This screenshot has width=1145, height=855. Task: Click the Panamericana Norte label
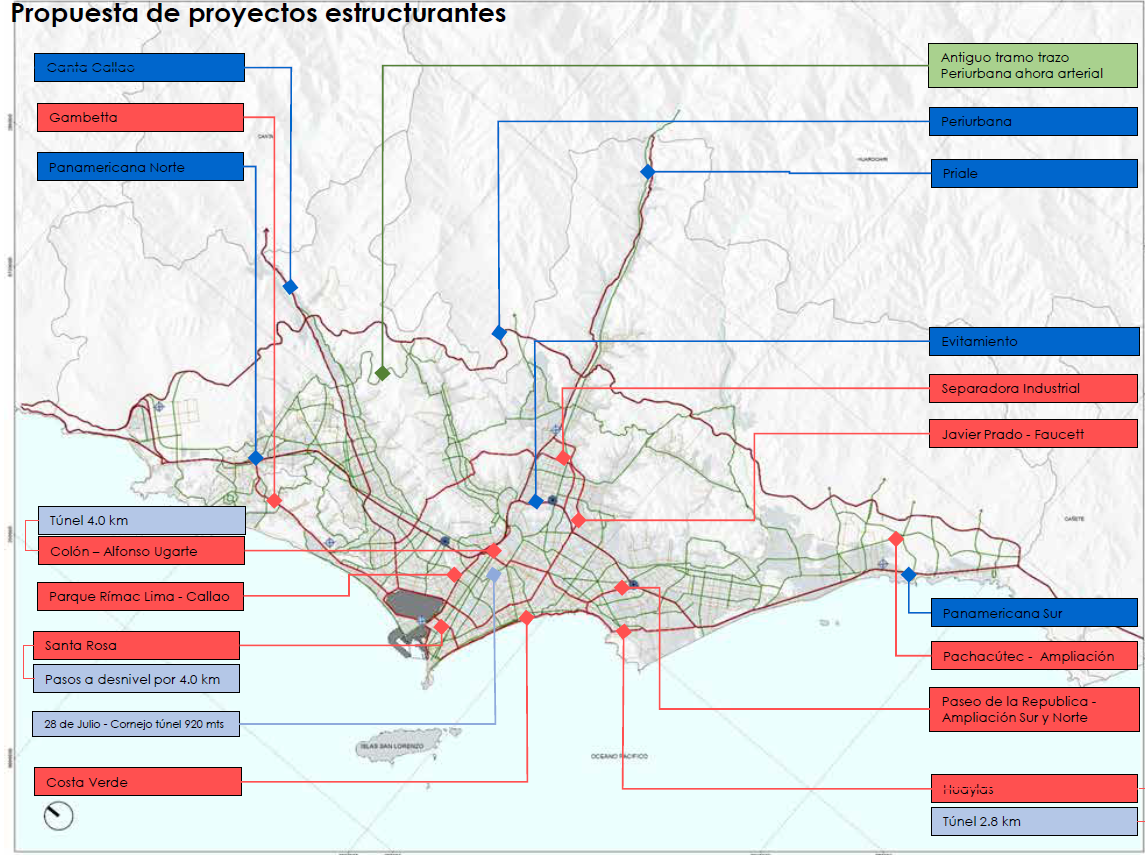(139, 167)
